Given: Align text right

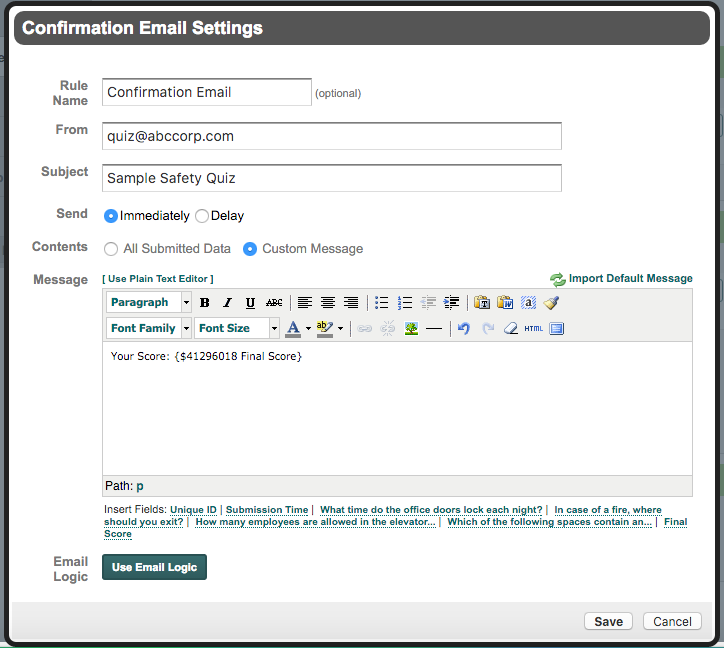Looking at the screenshot, I should click(x=351, y=303).
